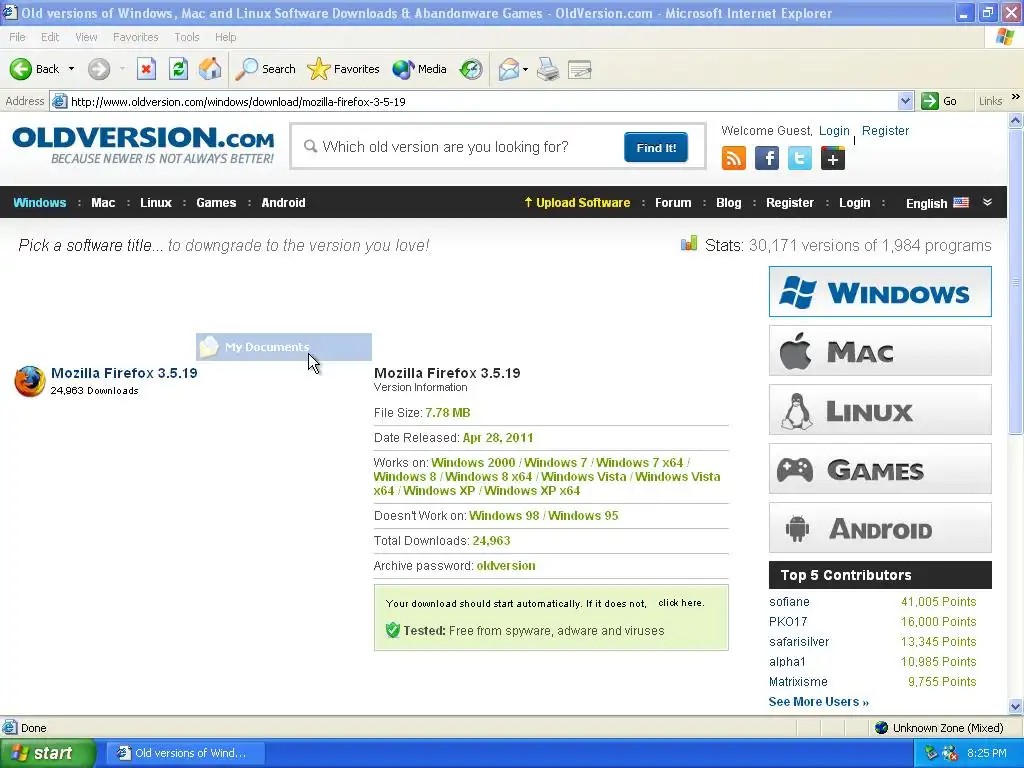
Task: Click the Firefox logo icon
Action: (30, 381)
